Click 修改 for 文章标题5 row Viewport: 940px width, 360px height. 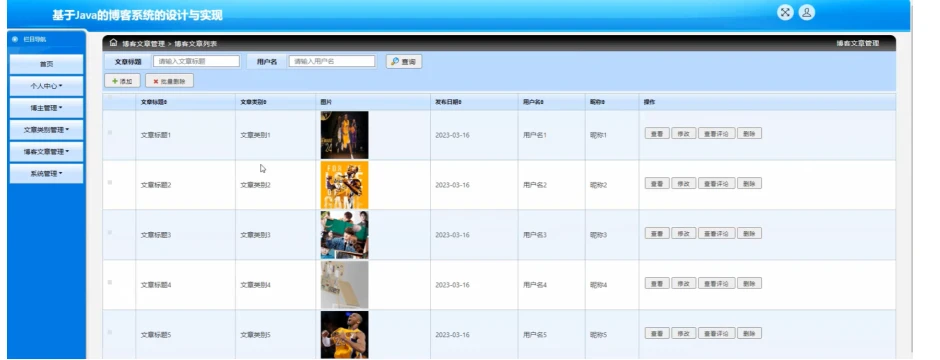pyautogui.click(x=683, y=333)
